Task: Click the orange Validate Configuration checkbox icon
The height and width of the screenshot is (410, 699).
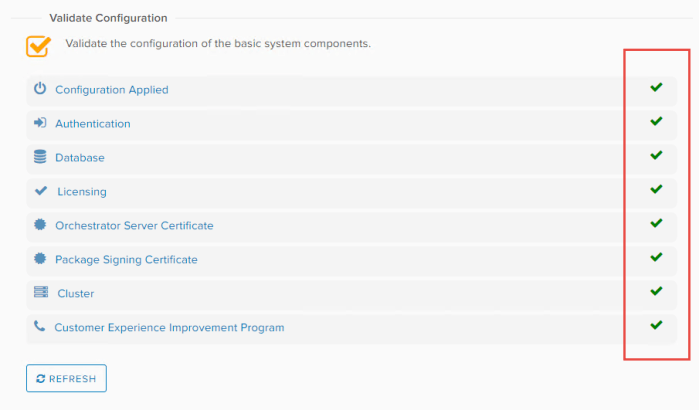Action: tap(38, 46)
